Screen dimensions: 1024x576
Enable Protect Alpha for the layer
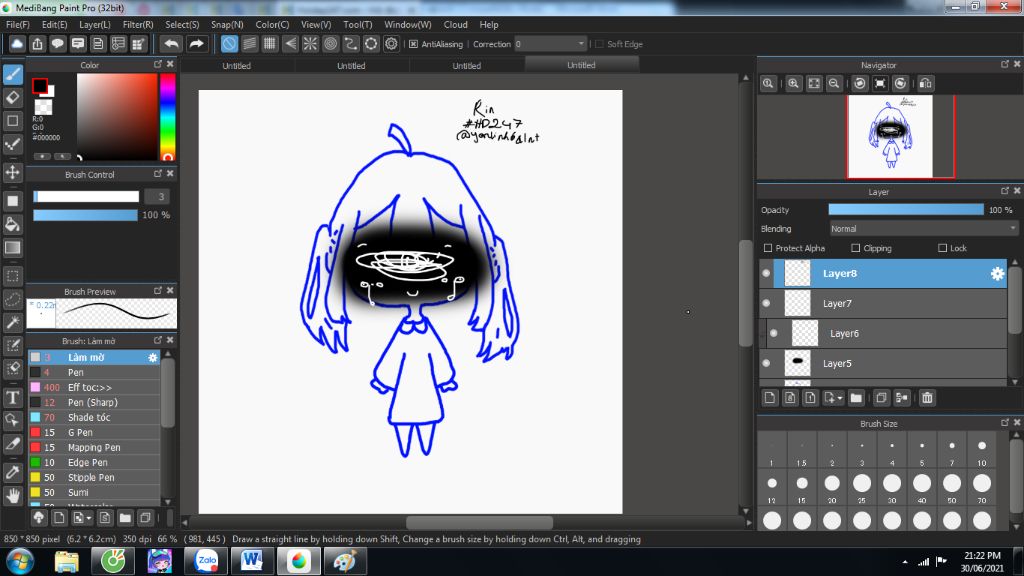[x=768, y=248]
